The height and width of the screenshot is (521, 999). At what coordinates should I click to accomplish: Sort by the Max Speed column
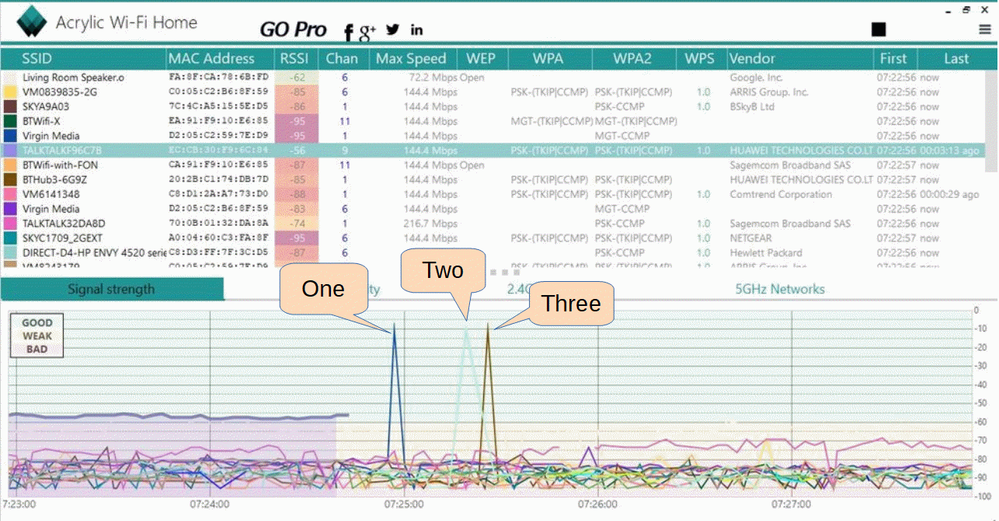410,58
